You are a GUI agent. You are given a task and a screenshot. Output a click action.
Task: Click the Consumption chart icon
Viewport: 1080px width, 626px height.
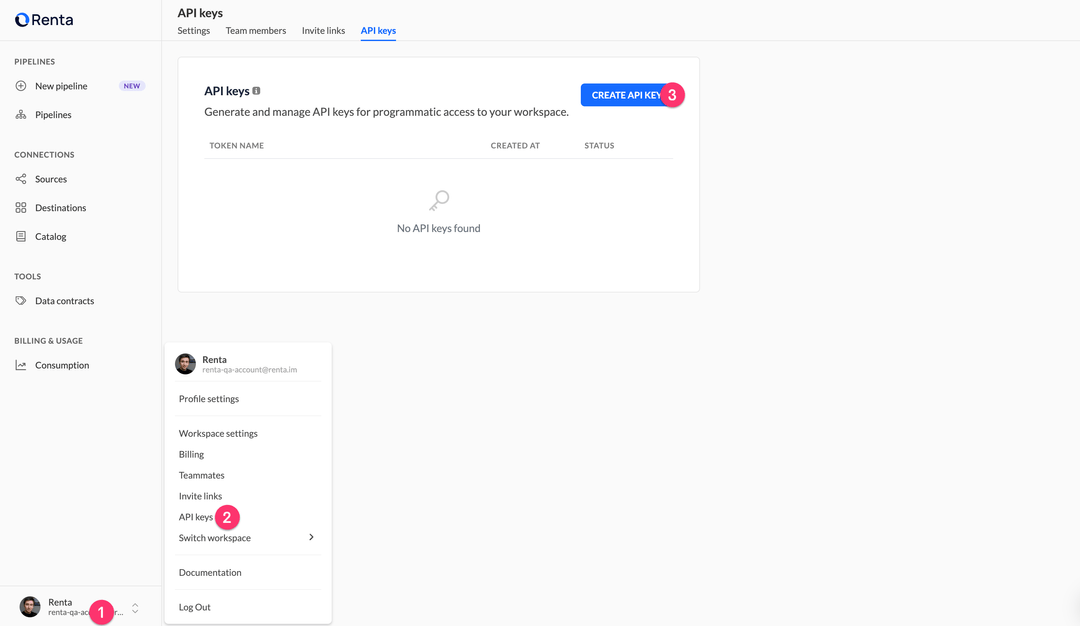[22, 364]
